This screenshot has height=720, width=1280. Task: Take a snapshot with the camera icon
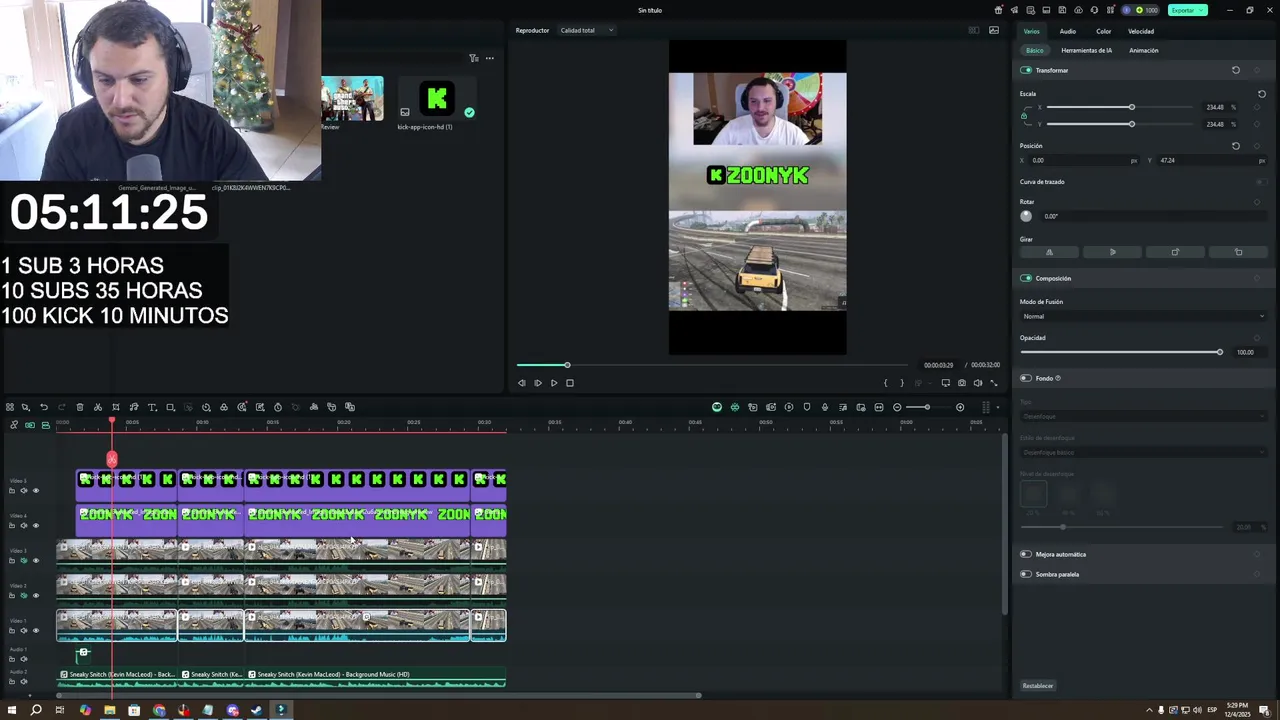962,383
